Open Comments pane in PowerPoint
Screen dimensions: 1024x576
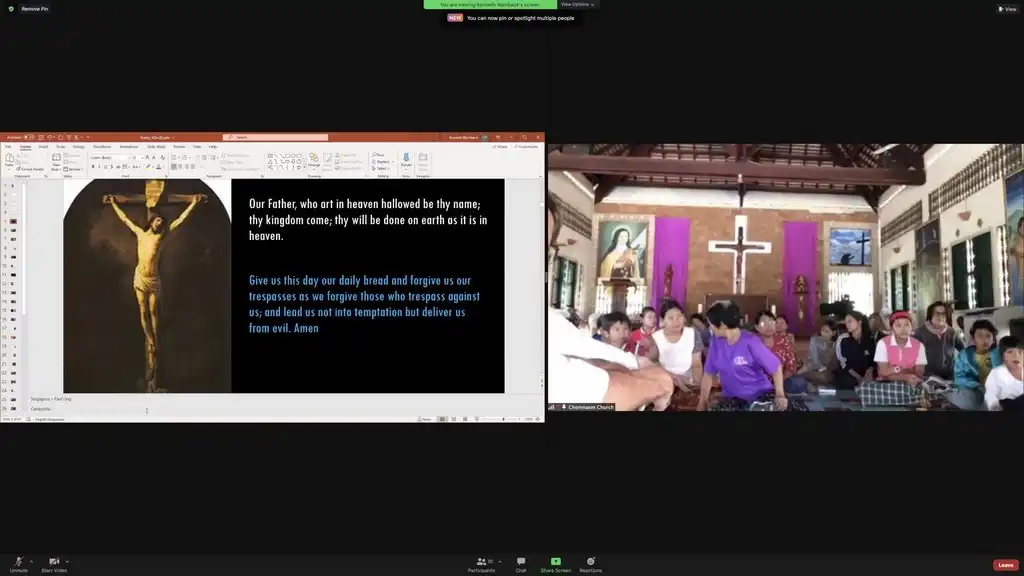pyautogui.click(x=526, y=147)
